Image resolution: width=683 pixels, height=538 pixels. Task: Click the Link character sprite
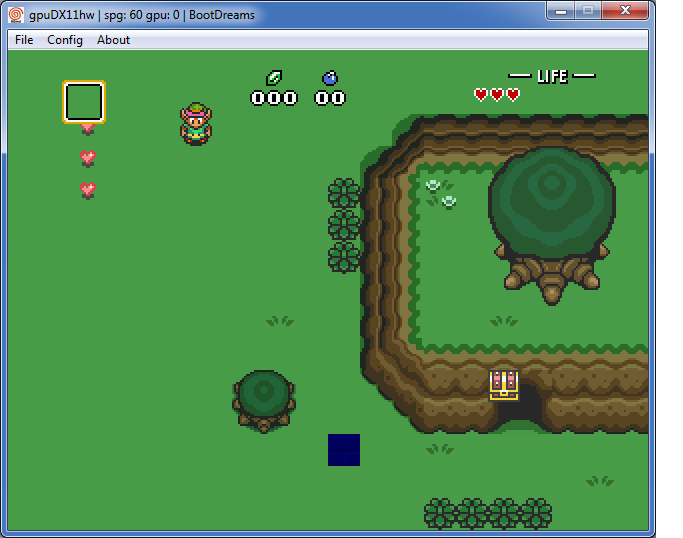pyautogui.click(x=196, y=124)
